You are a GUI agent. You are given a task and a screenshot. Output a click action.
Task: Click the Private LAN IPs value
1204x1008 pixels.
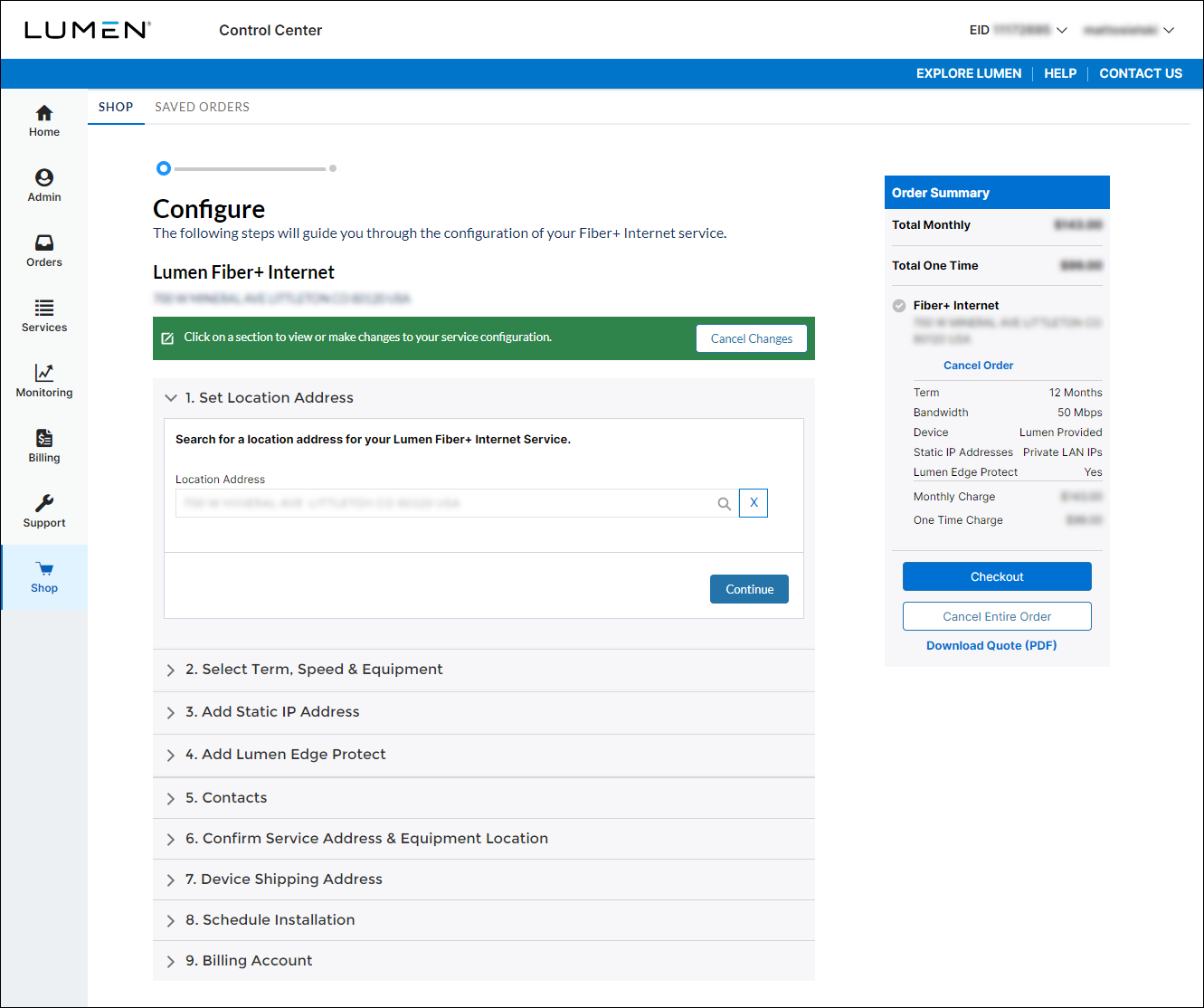pyautogui.click(x=1063, y=452)
